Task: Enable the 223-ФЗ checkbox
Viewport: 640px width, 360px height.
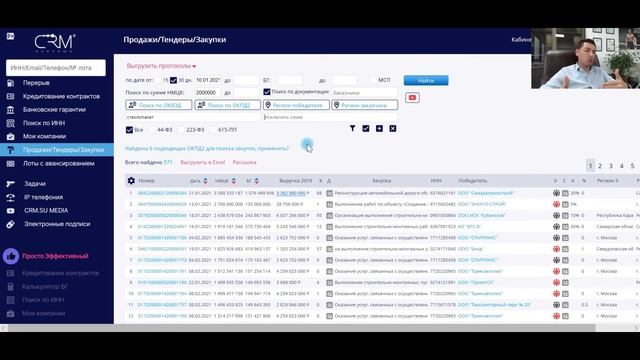Action: pyautogui.click(x=181, y=130)
